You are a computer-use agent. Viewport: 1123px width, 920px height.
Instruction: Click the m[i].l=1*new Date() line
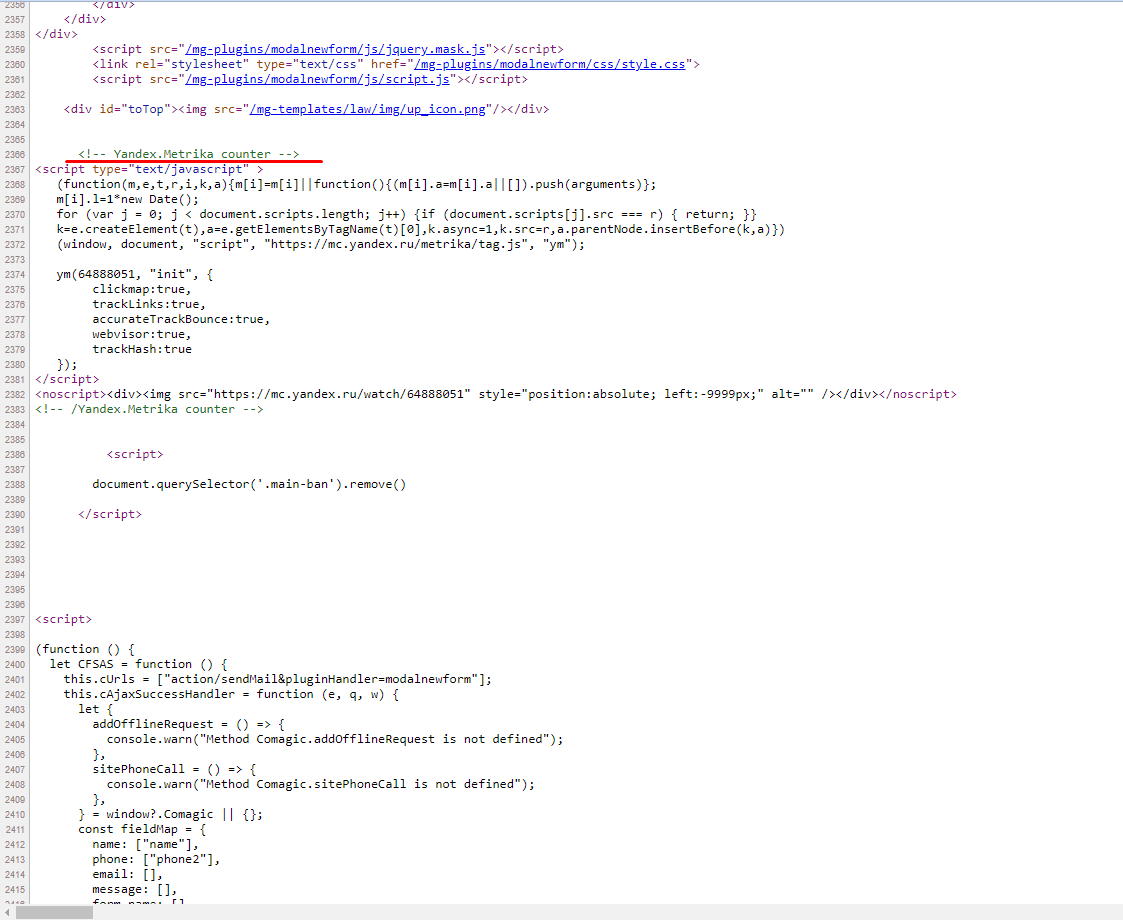[x=127, y=199]
